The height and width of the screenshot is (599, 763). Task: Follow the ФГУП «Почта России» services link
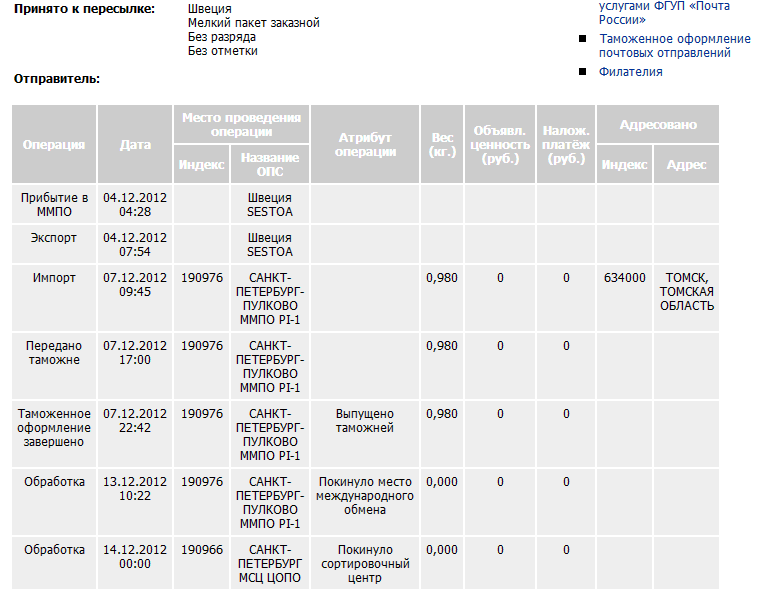(x=664, y=12)
